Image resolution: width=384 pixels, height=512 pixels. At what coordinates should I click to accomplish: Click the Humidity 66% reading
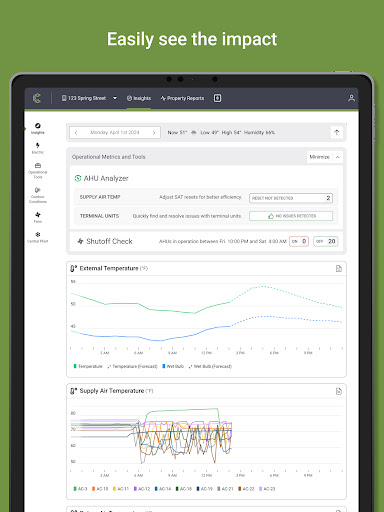coord(259,132)
